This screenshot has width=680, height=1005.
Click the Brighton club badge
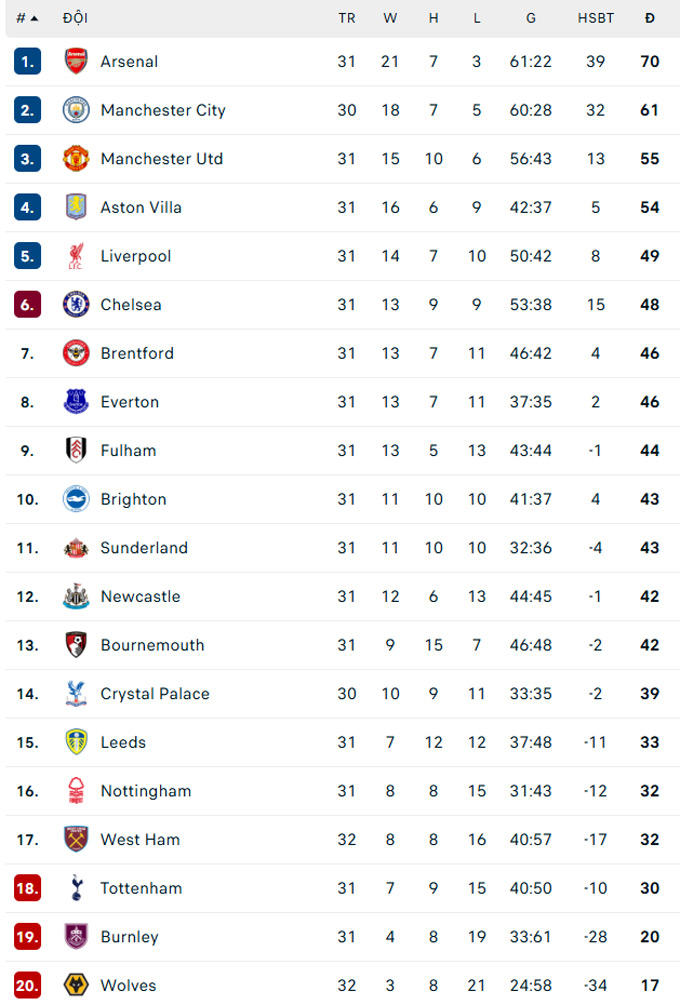75,499
